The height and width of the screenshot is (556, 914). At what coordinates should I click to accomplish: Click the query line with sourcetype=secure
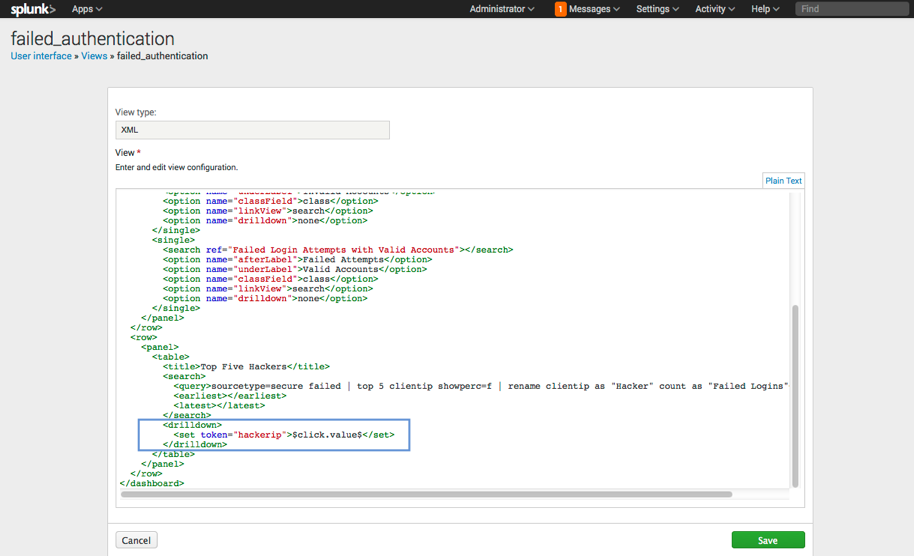click(x=480, y=386)
